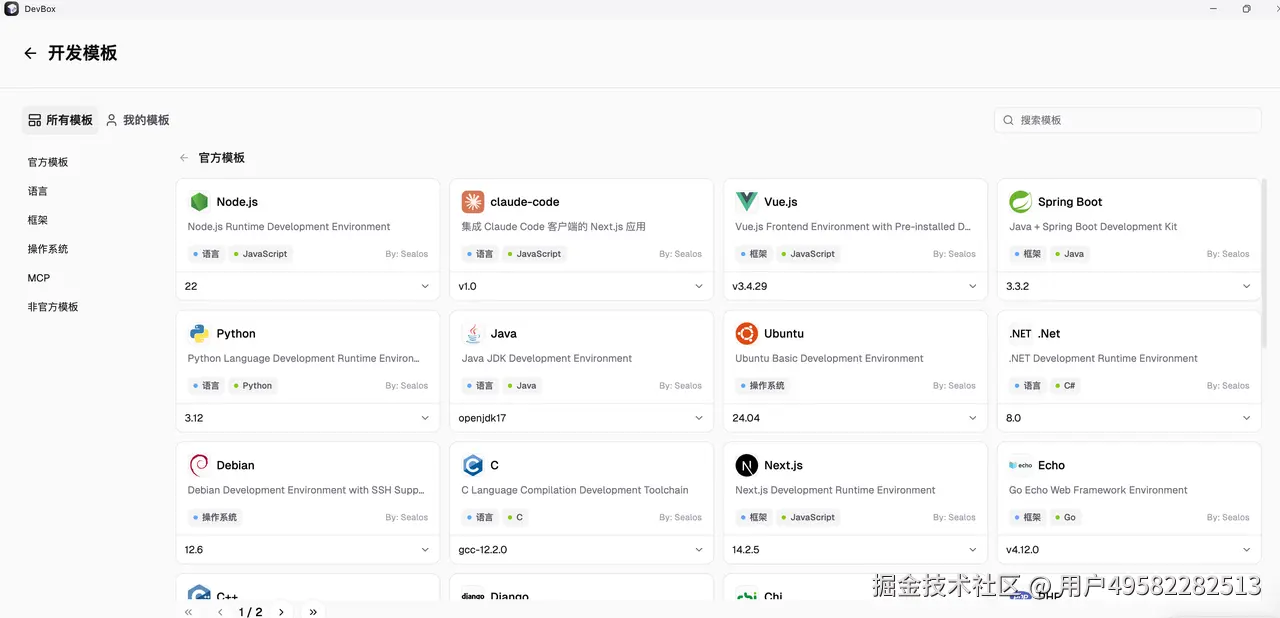Open Node.js version 22 dropdown
Image resolution: width=1280 pixels, height=618 pixels.
pyautogui.click(x=307, y=286)
